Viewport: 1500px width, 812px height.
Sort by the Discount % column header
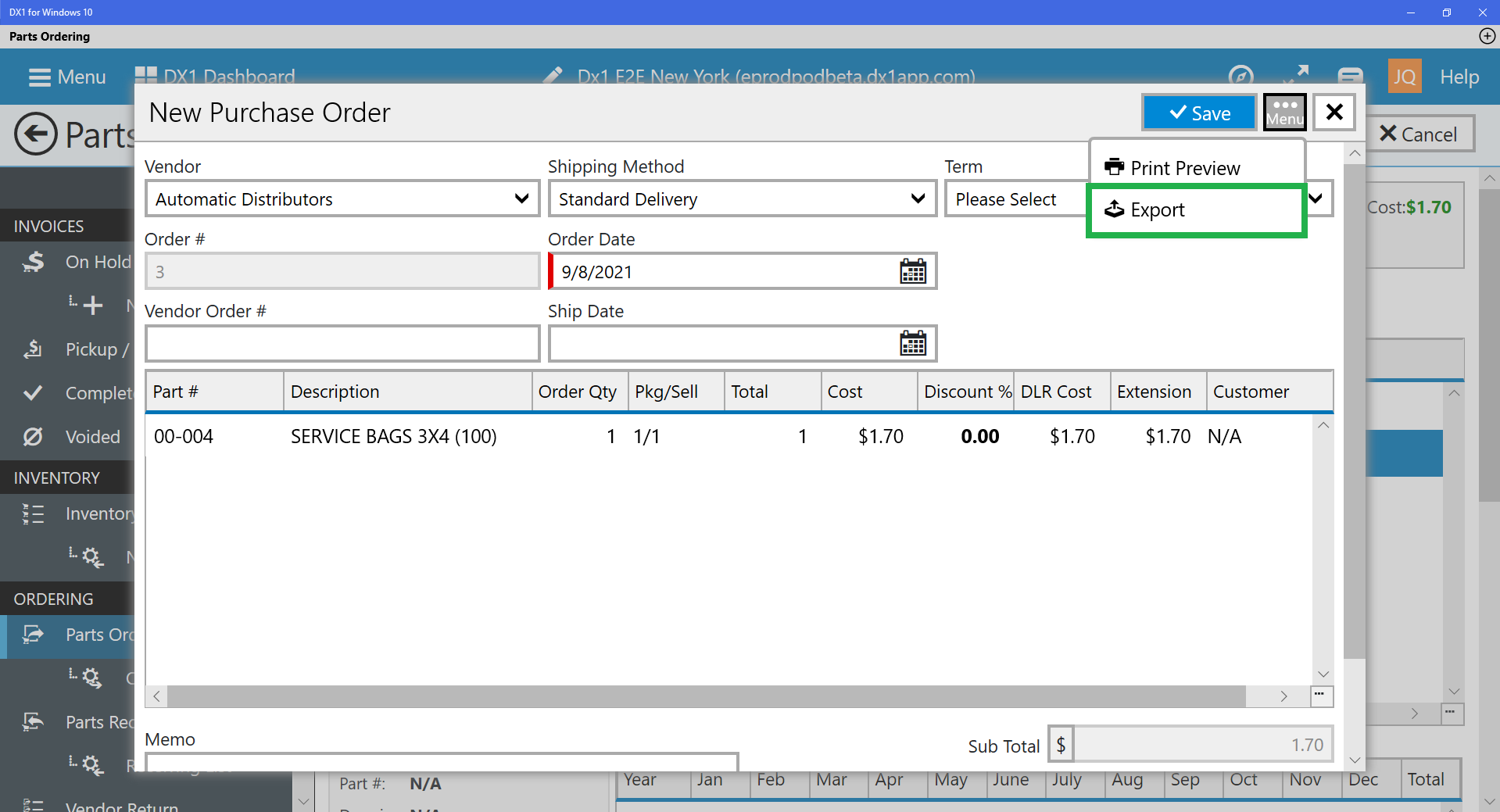(966, 392)
